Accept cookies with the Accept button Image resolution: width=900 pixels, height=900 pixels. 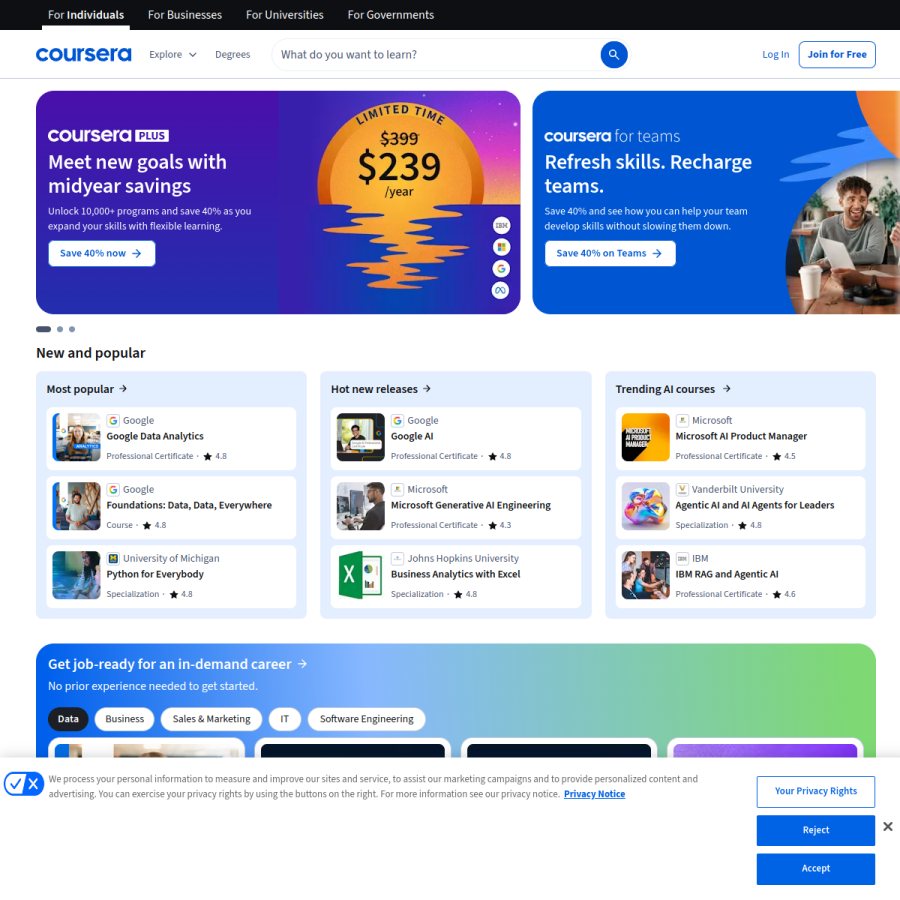click(816, 868)
